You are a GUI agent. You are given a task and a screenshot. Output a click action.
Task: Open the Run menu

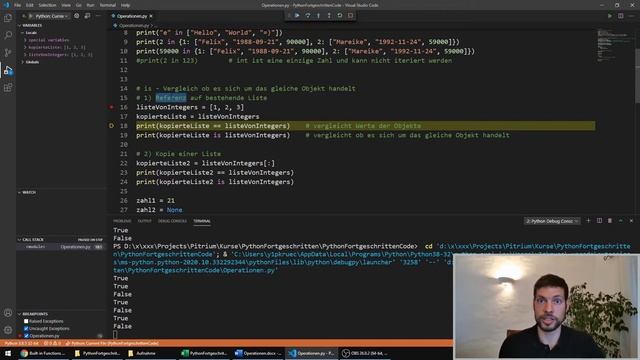[90, 5]
